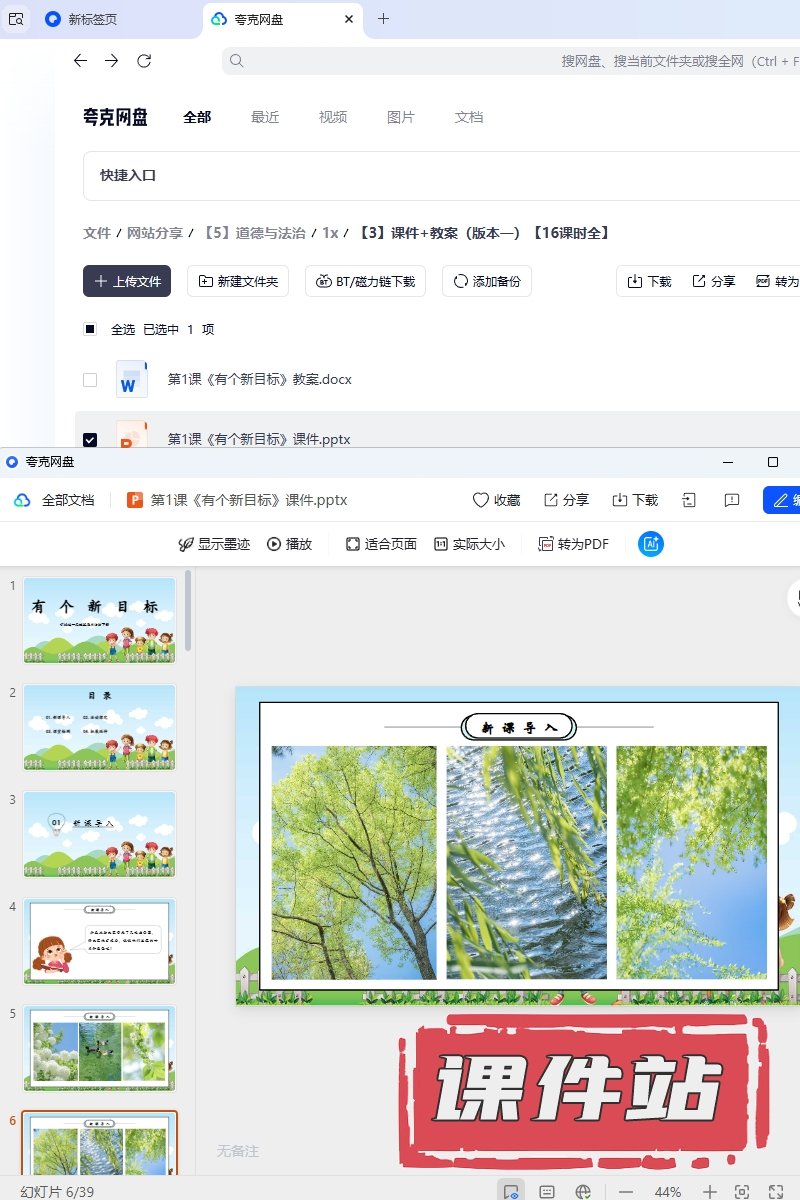Check the 教案.docx file checkbox
This screenshot has height=1200, width=800.
[90, 380]
